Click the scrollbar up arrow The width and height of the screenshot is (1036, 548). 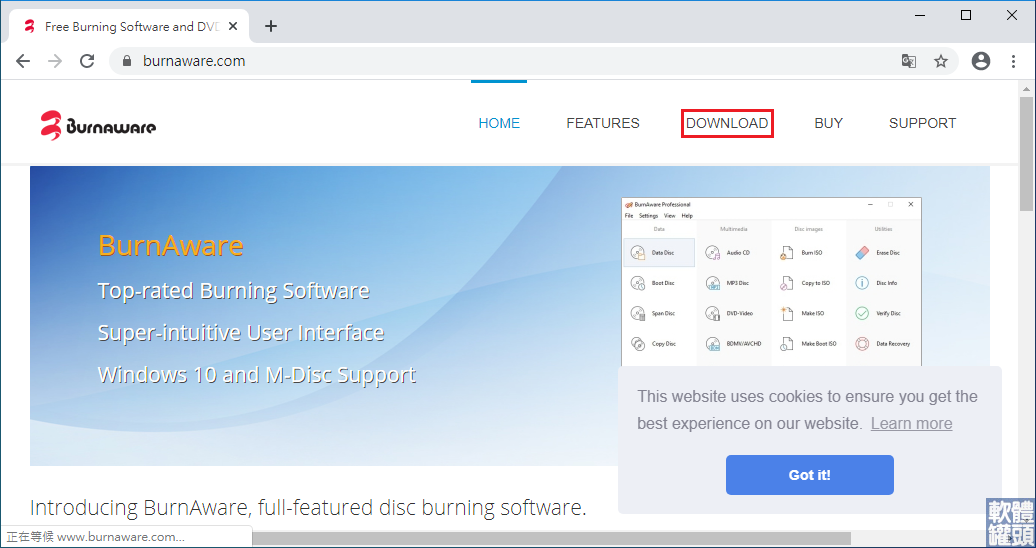[x=1026, y=89]
